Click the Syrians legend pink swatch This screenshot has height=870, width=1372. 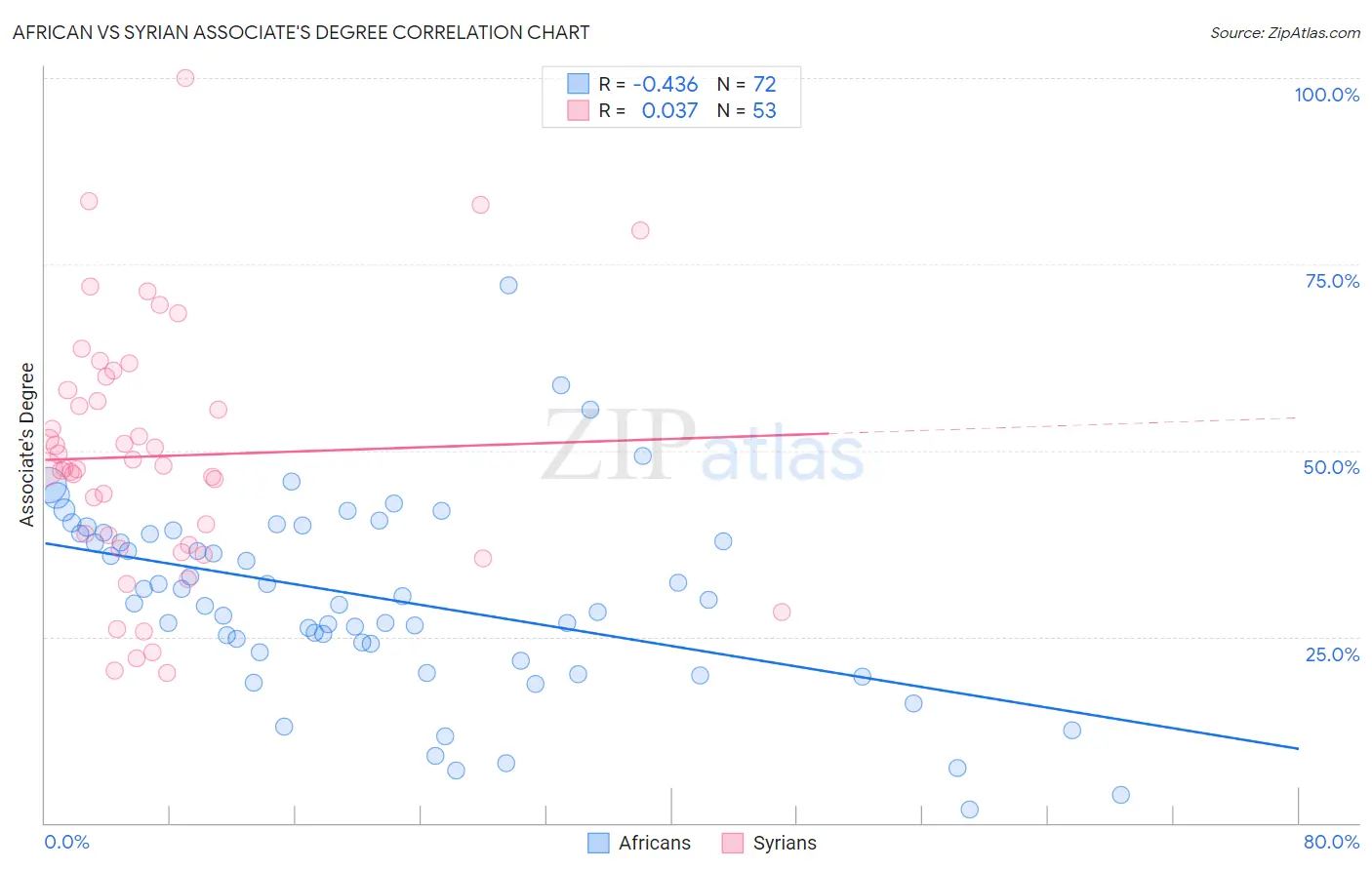(733, 843)
